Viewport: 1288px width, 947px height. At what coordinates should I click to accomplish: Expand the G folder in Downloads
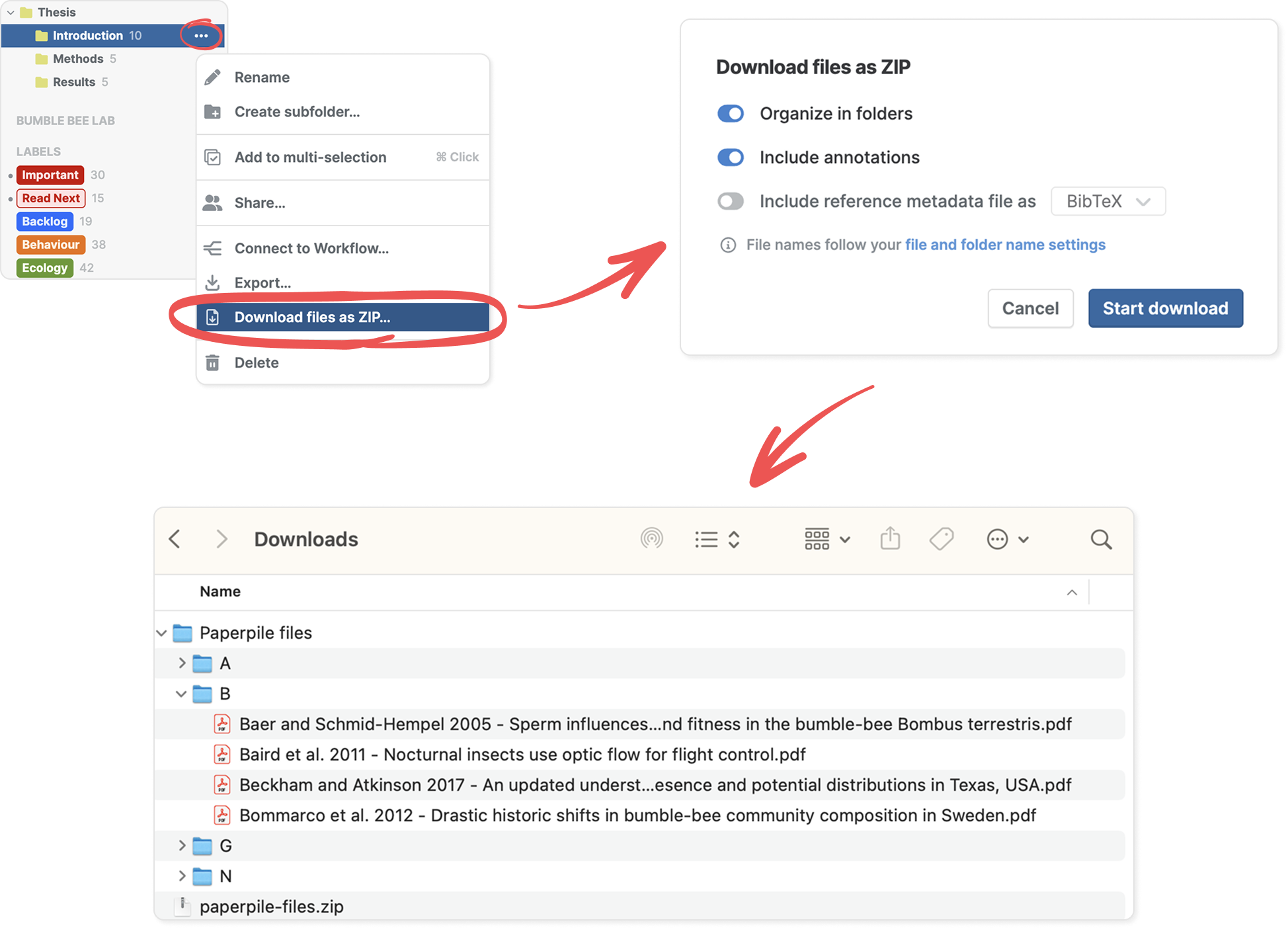coord(181,845)
